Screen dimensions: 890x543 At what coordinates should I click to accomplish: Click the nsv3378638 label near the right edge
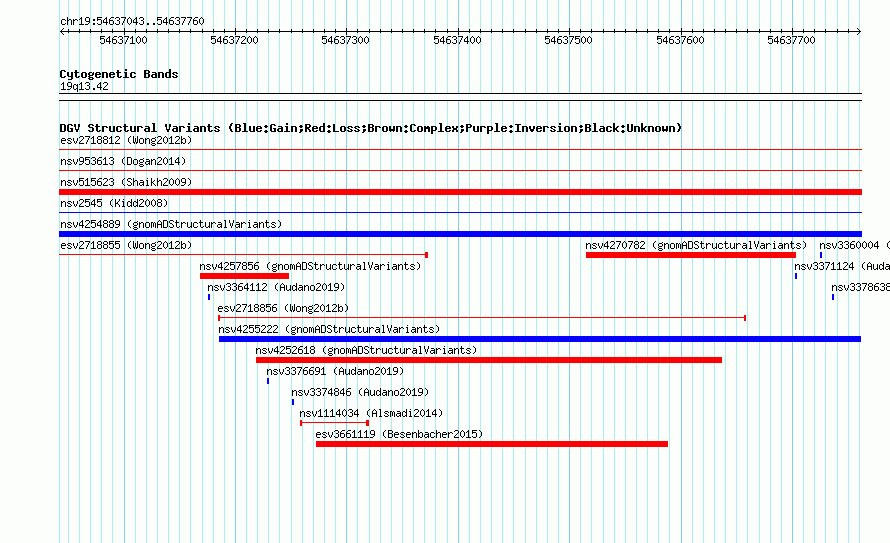[x=860, y=287]
